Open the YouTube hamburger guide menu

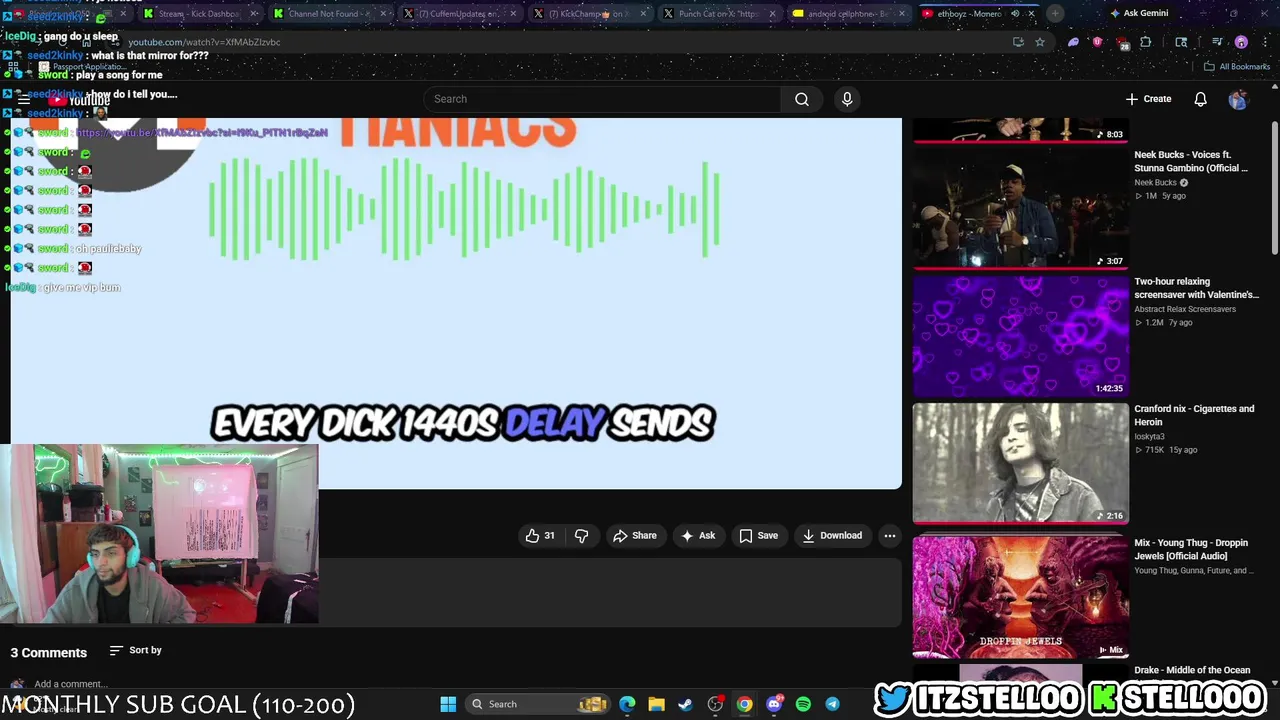click(x=23, y=99)
